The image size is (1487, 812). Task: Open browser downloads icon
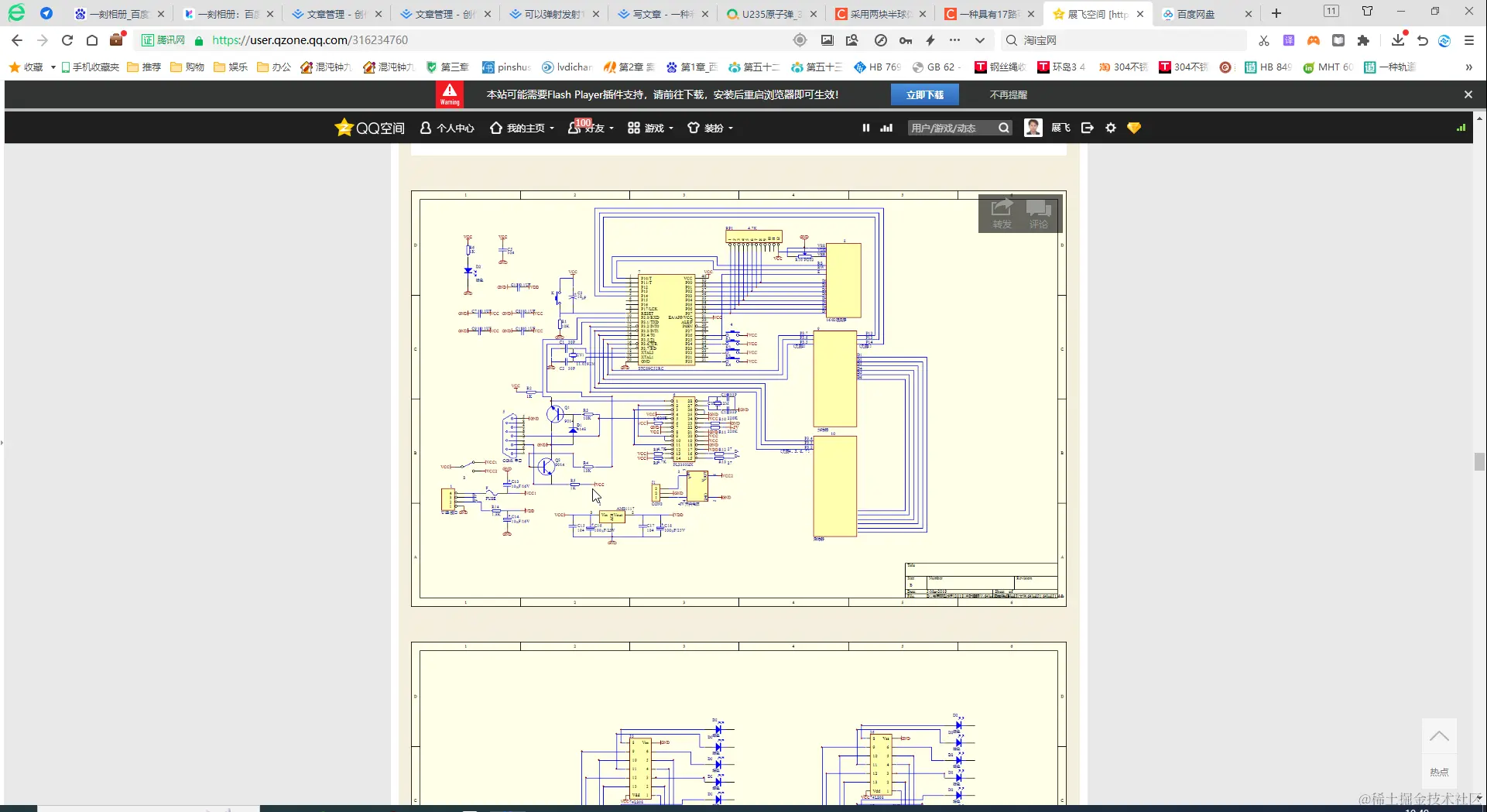1397,40
